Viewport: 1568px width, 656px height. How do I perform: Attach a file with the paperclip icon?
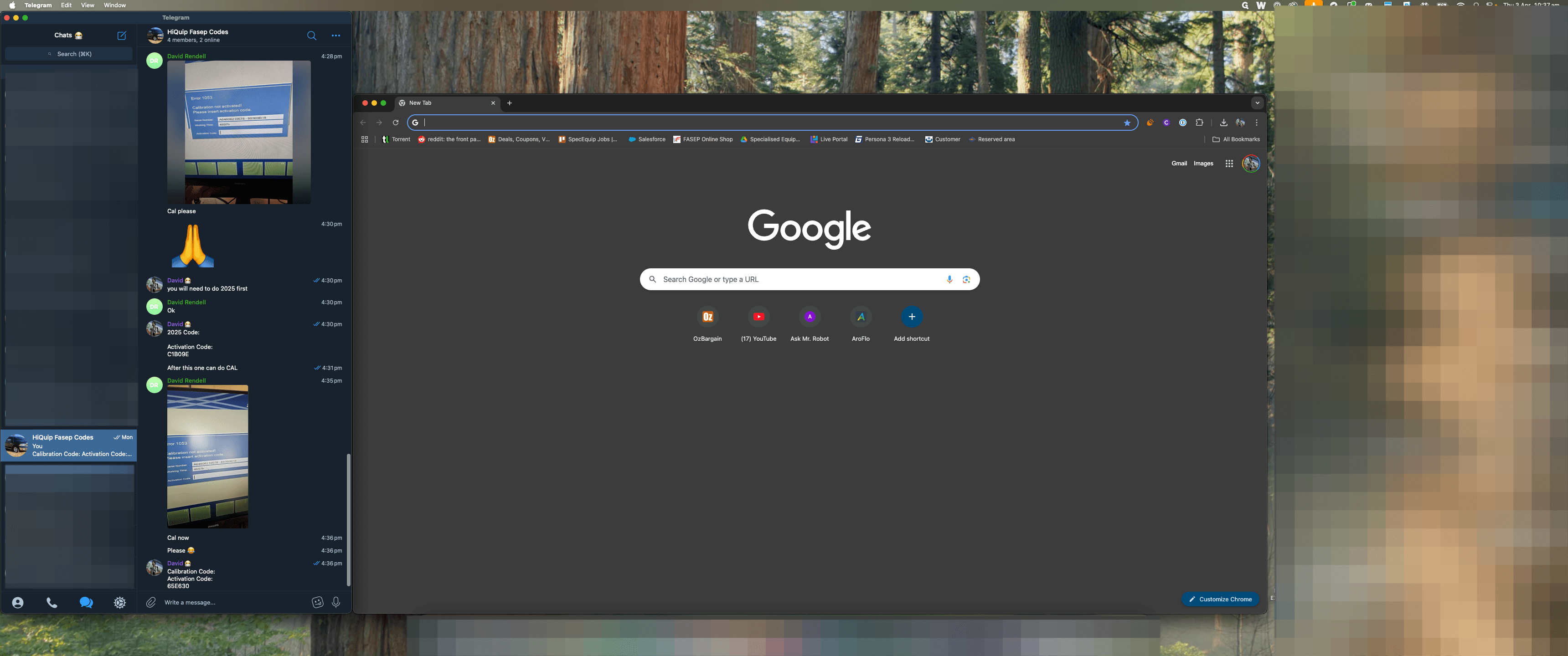click(x=151, y=602)
